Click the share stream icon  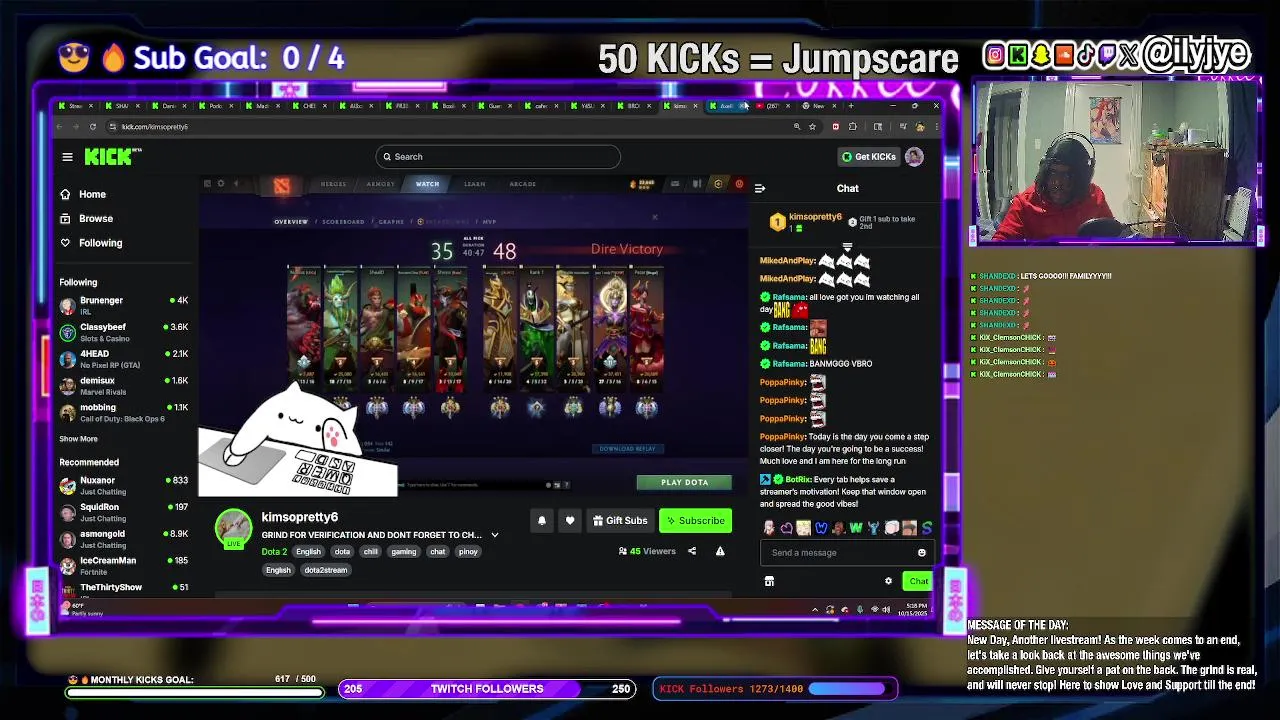click(692, 551)
